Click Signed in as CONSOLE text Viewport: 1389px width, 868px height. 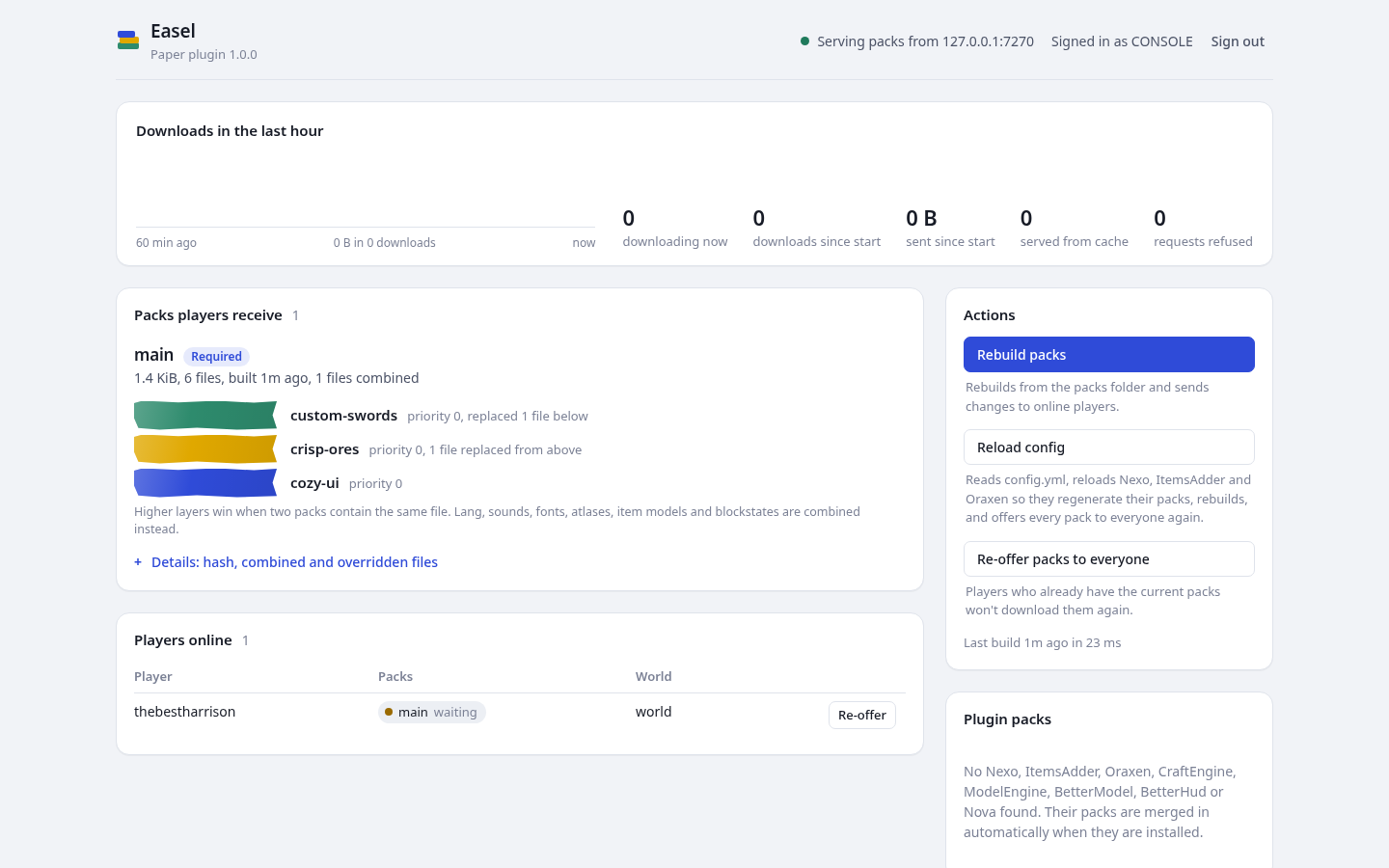[1122, 41]
